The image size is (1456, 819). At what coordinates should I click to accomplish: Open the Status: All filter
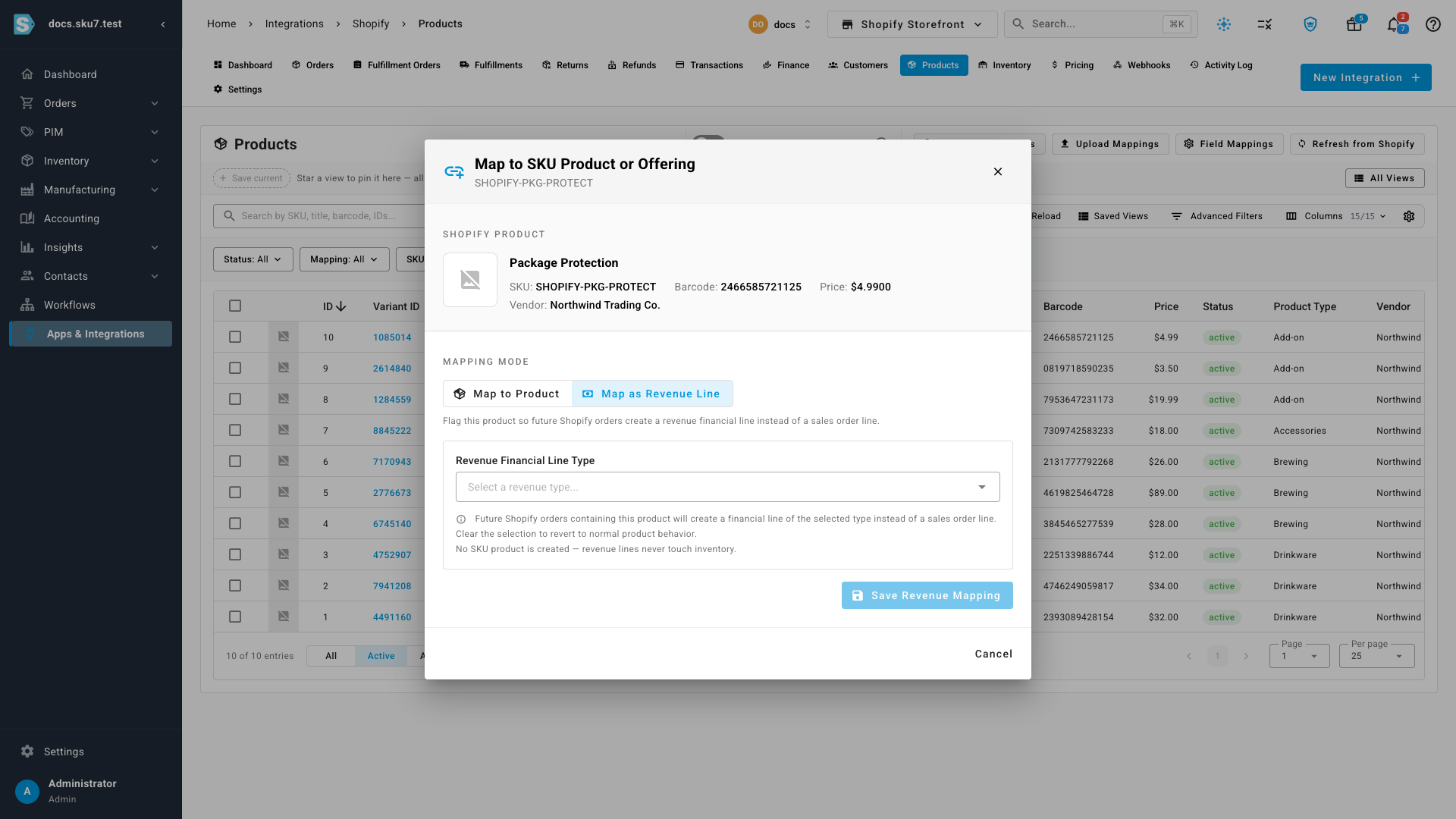(253, 259)
